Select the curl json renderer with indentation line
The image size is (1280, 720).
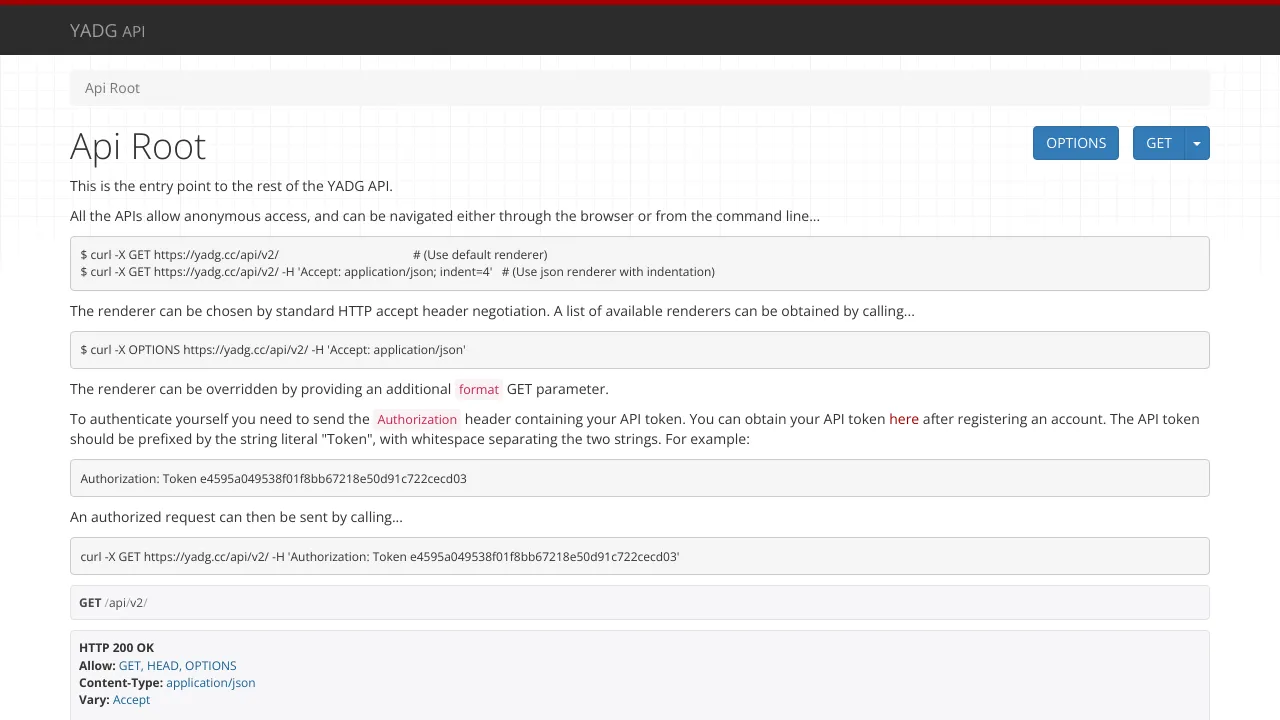[x=397, y=272]
